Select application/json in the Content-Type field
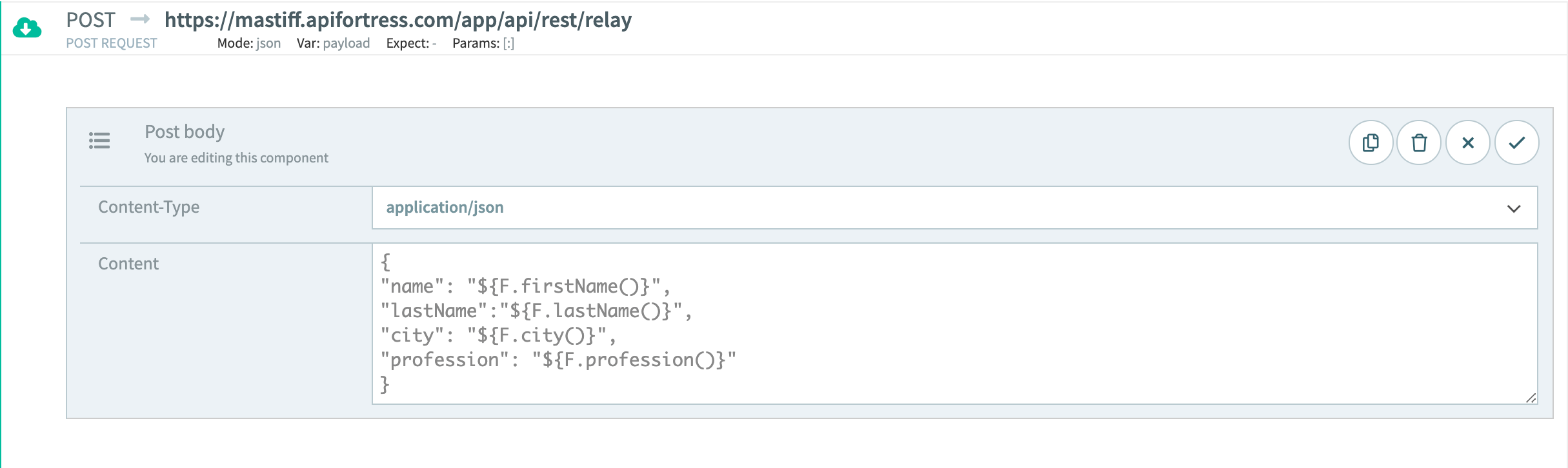This screenshot has height=468, width=1568. pyautogui.click(x=446, y=208)
